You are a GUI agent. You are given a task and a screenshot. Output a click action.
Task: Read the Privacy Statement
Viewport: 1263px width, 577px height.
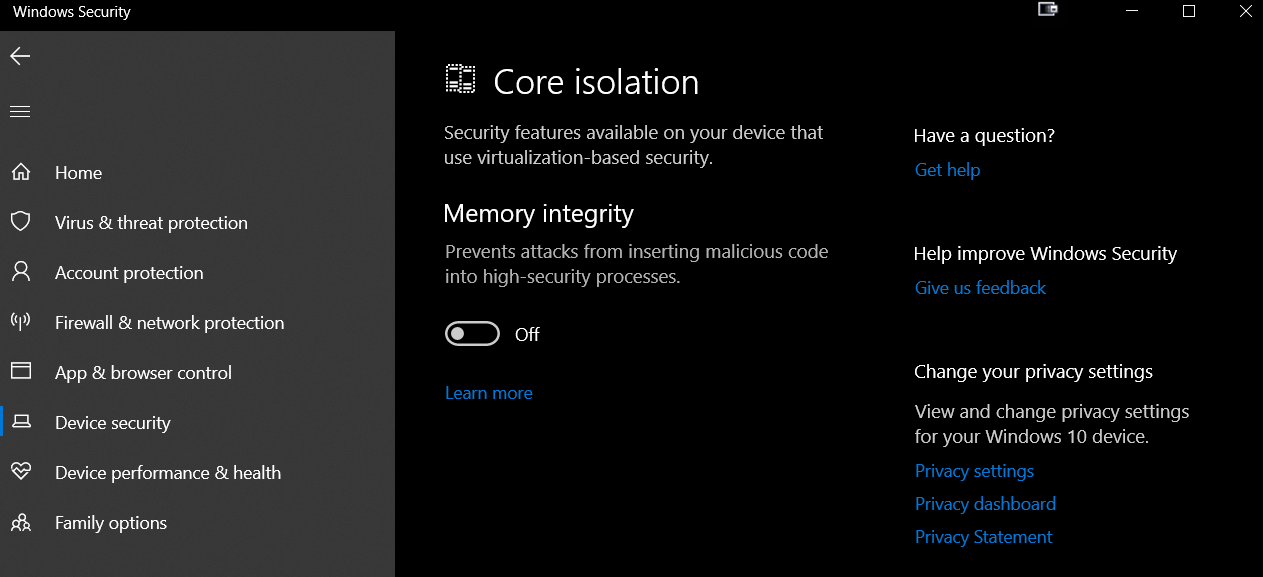982,536
